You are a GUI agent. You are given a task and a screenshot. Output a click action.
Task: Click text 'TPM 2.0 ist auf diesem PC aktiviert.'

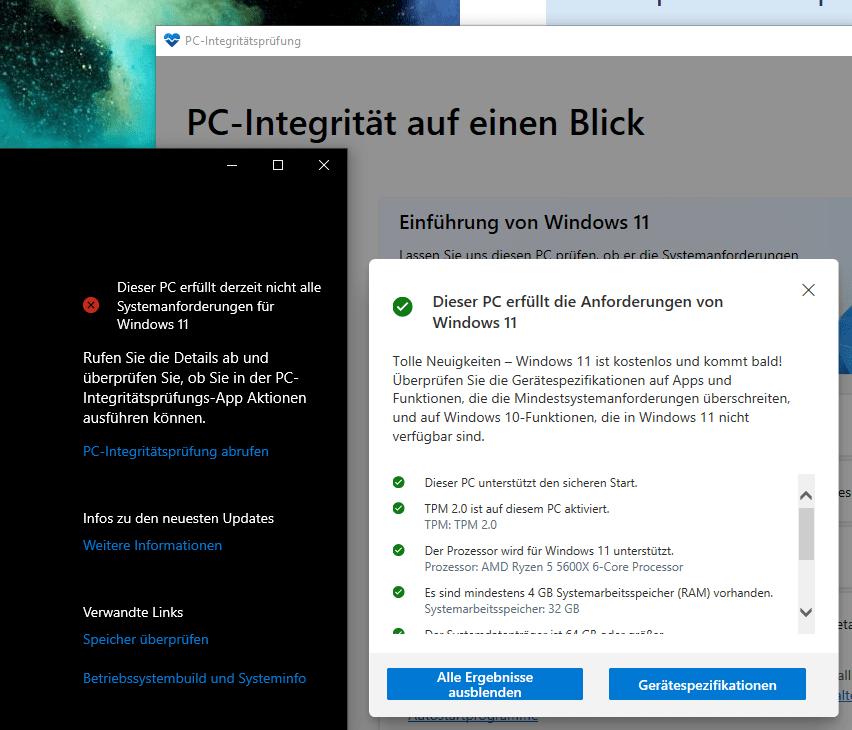(517, 509)
